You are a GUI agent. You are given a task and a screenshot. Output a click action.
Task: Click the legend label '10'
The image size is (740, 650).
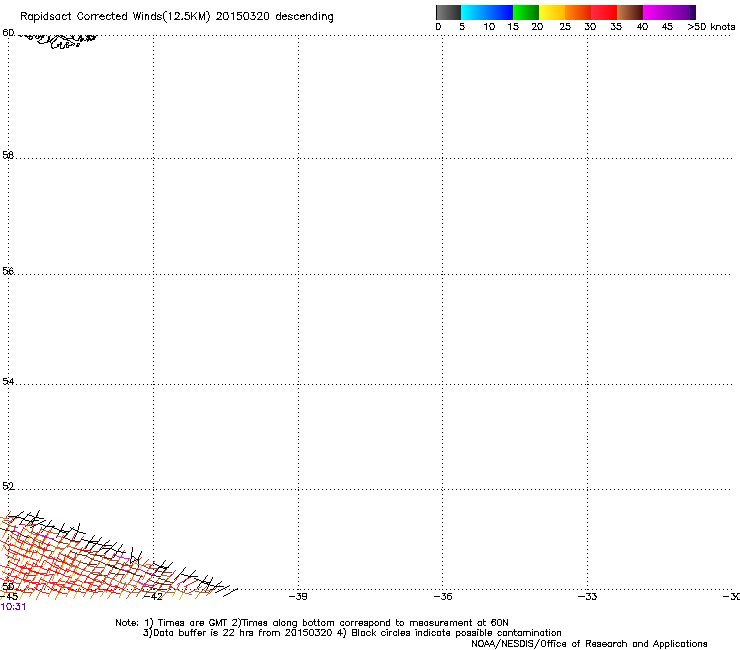click(x=489, y=27)
